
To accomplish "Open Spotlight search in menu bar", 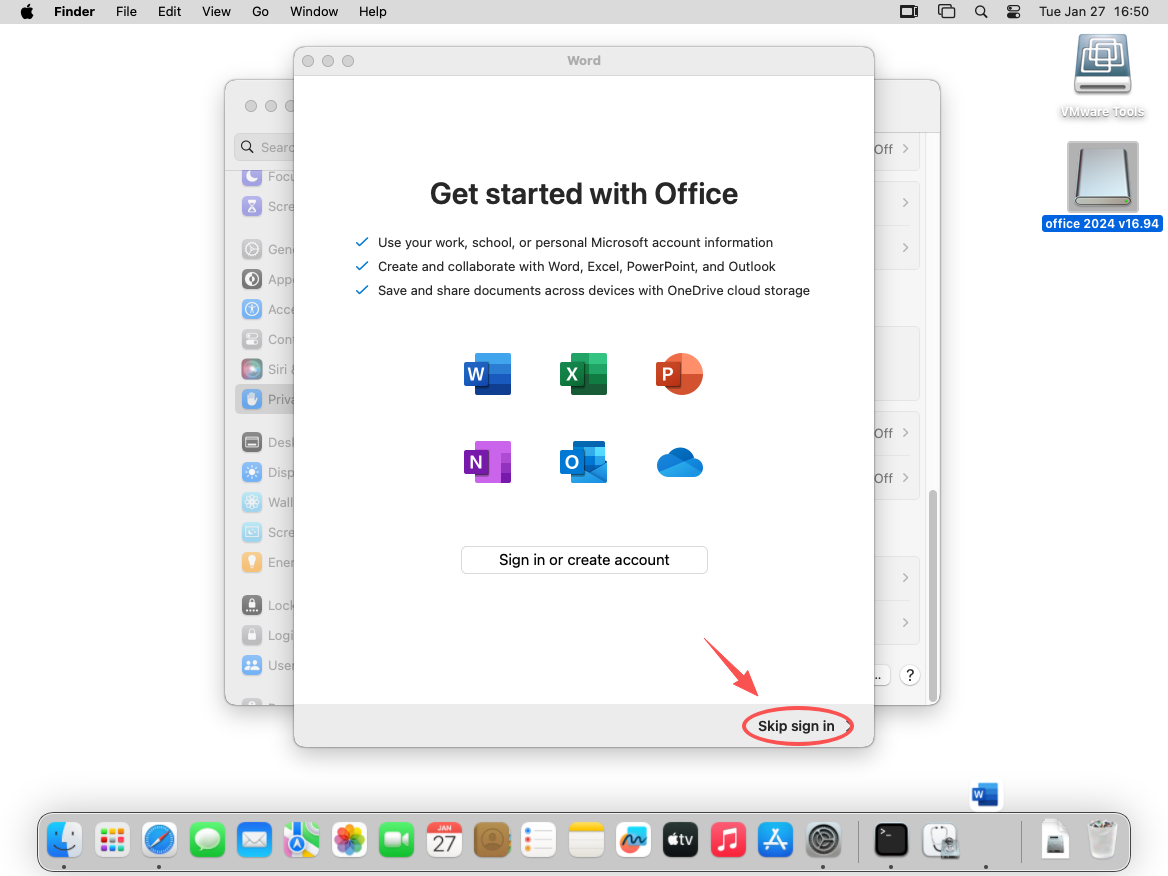I will [981, 12].
